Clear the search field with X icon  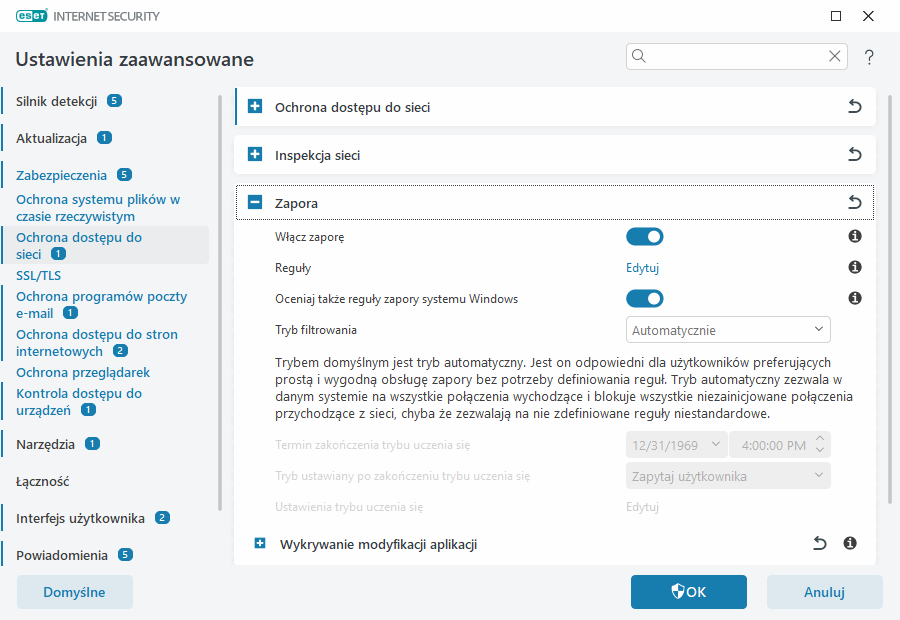click(x=835, y=57)
